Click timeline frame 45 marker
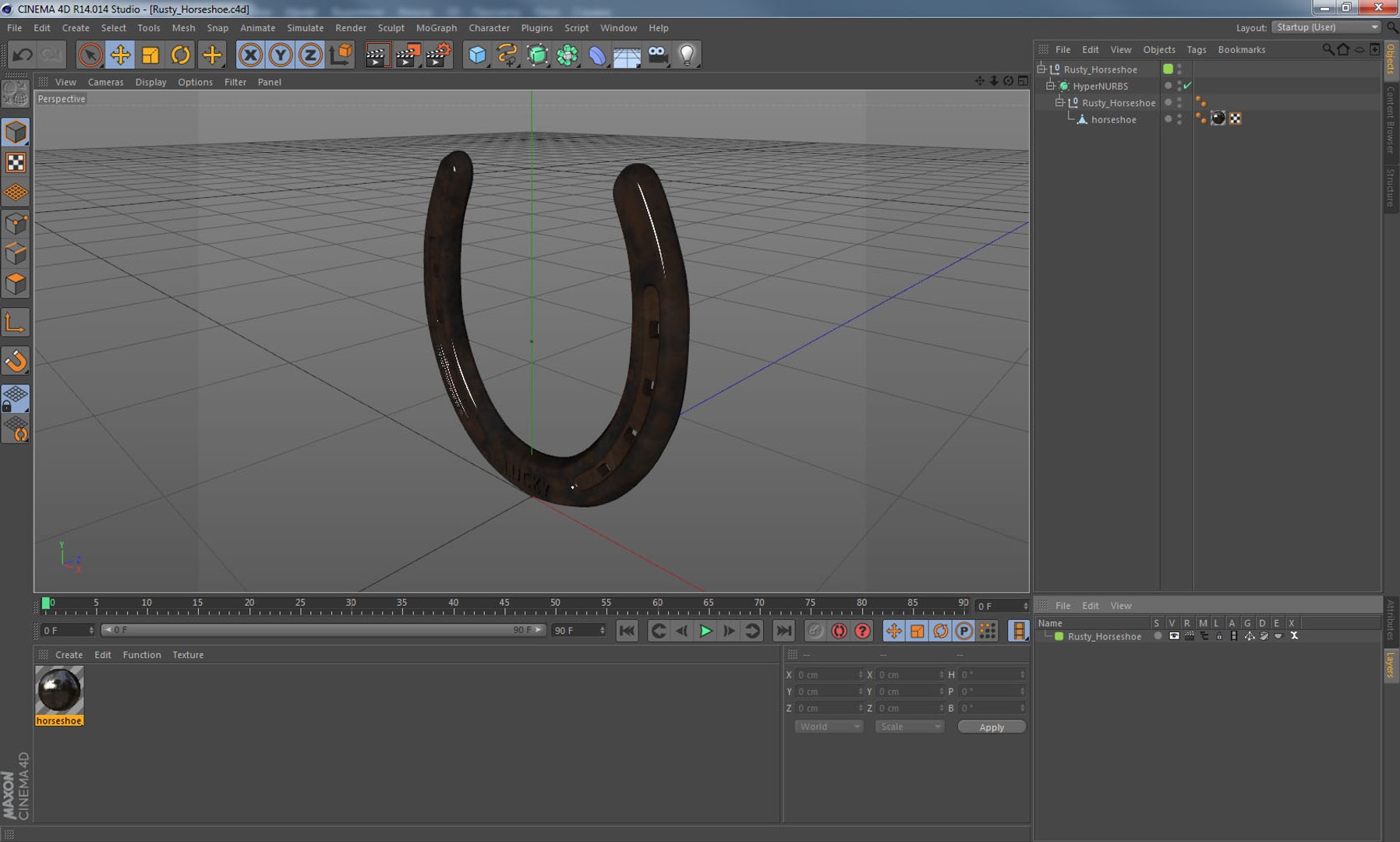This screenshot has height=842, width=1400. pyautogui.click(x=504, y=604)
